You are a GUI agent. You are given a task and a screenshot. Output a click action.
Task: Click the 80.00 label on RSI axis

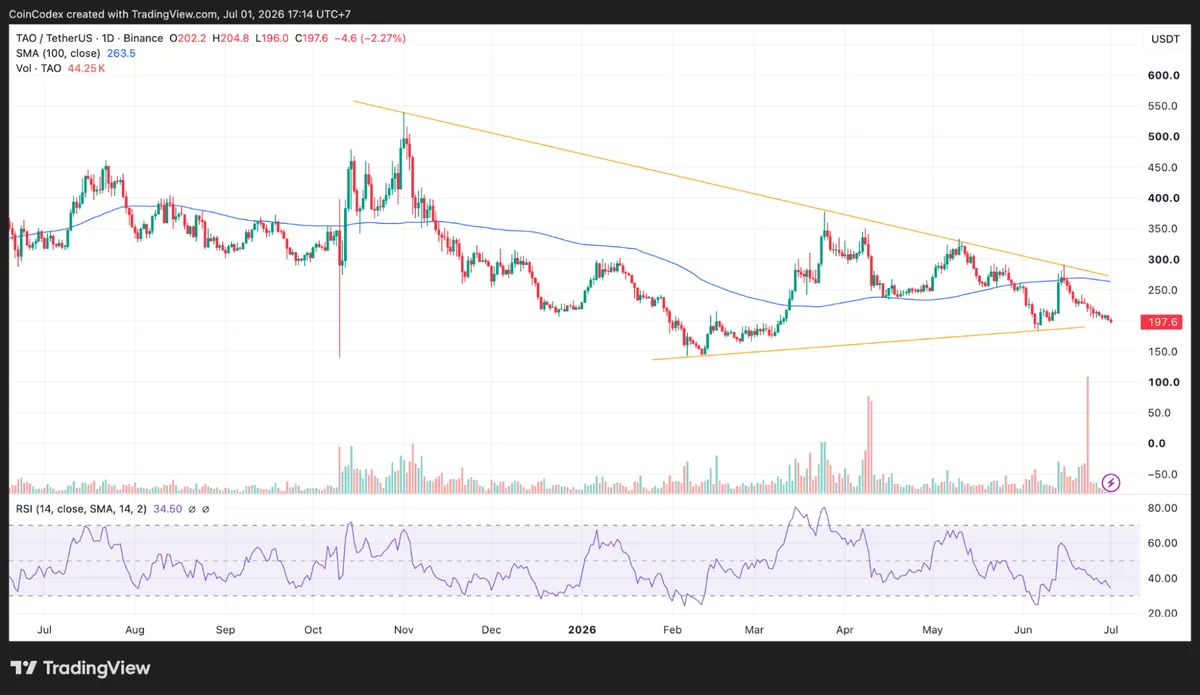[x=1160, y=508]
